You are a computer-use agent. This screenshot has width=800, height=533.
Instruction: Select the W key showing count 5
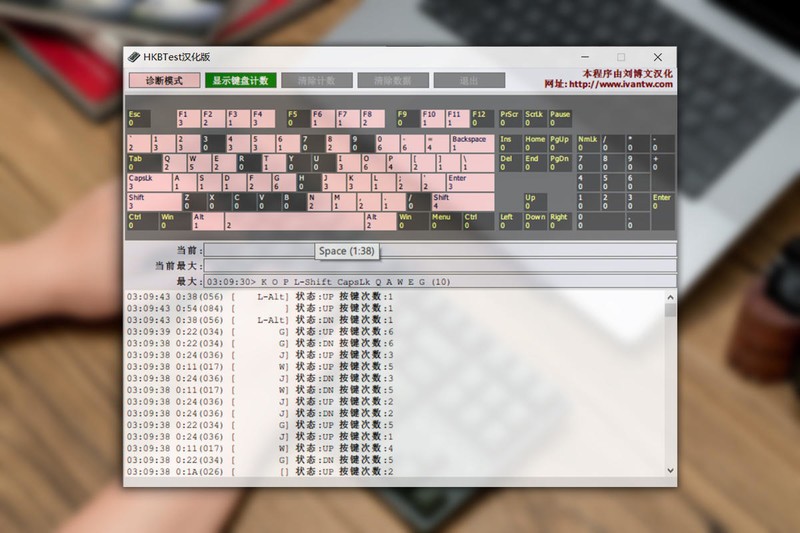199,163
